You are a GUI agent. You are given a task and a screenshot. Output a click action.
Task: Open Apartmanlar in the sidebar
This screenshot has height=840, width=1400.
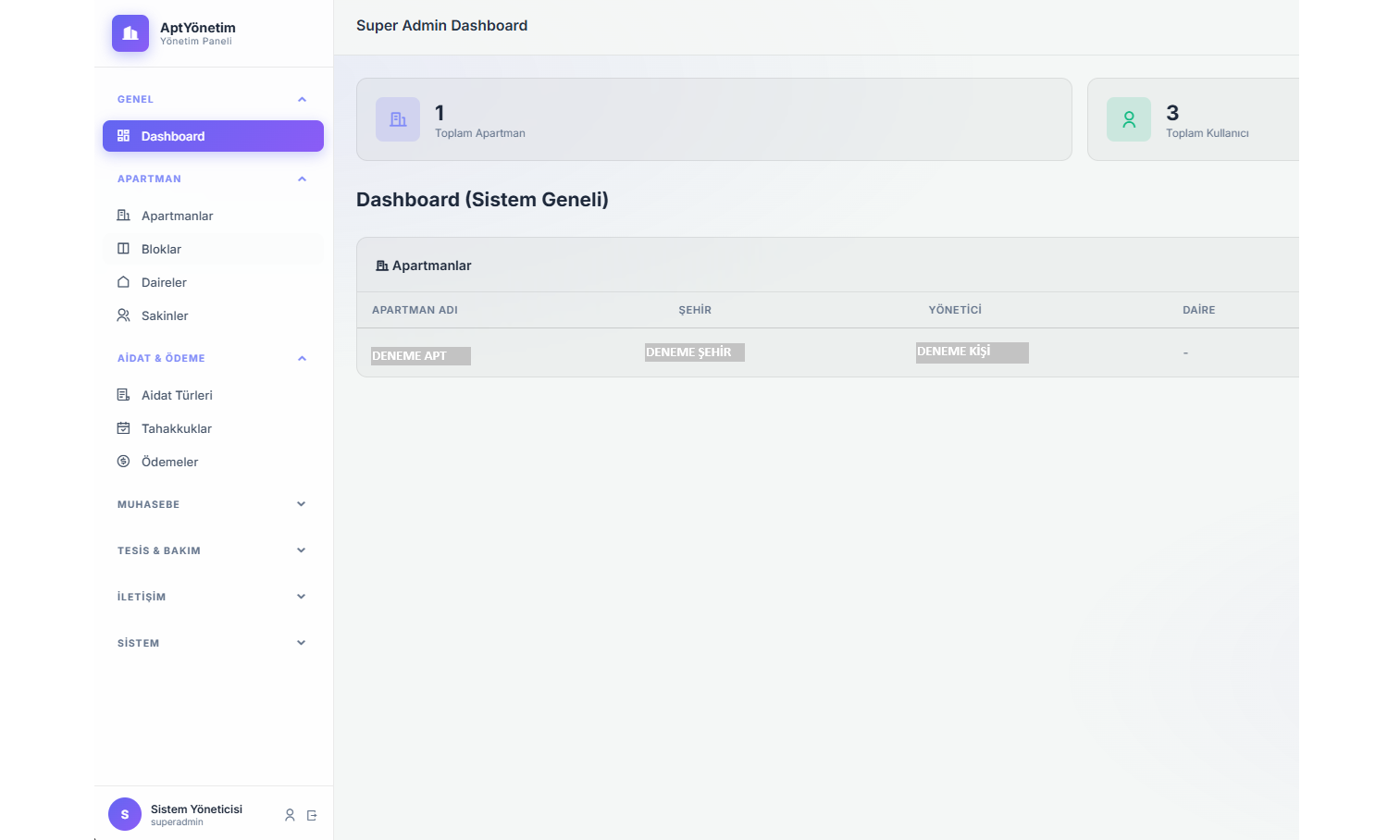(x=177, y=216)
